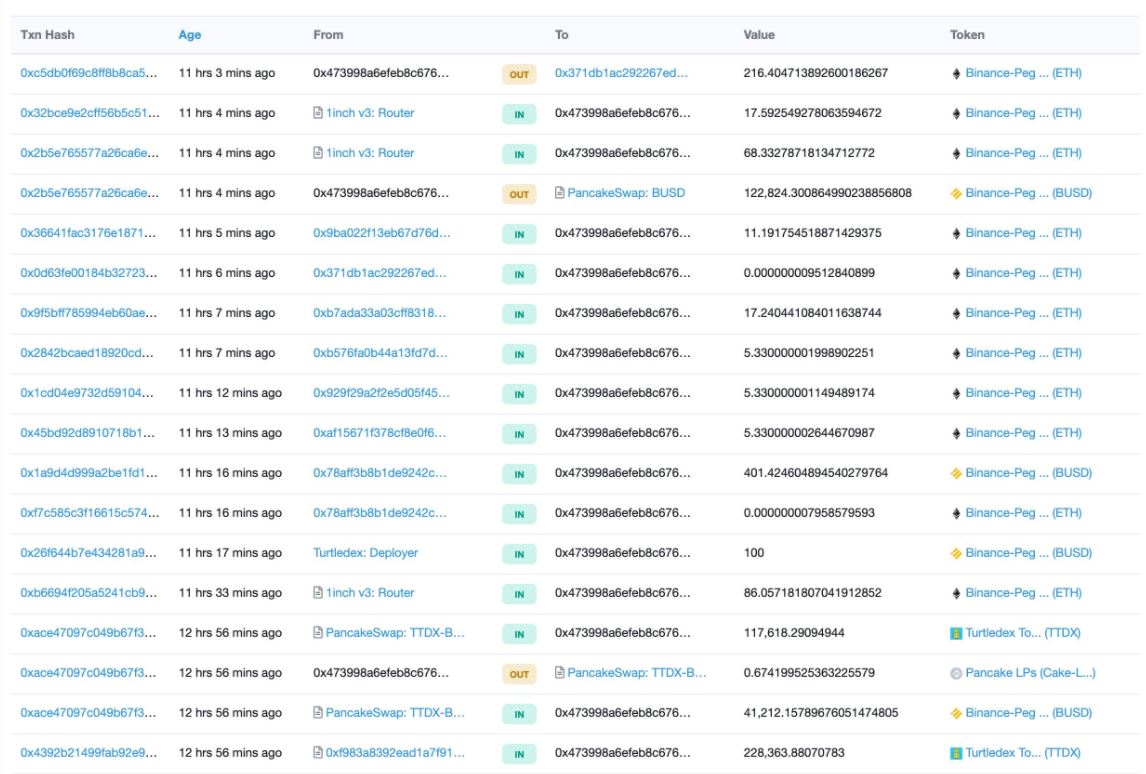Click the BUSD icon in the 122,824.300864990238856808 row
This screenshot has width=1146, height=774.
956,194
